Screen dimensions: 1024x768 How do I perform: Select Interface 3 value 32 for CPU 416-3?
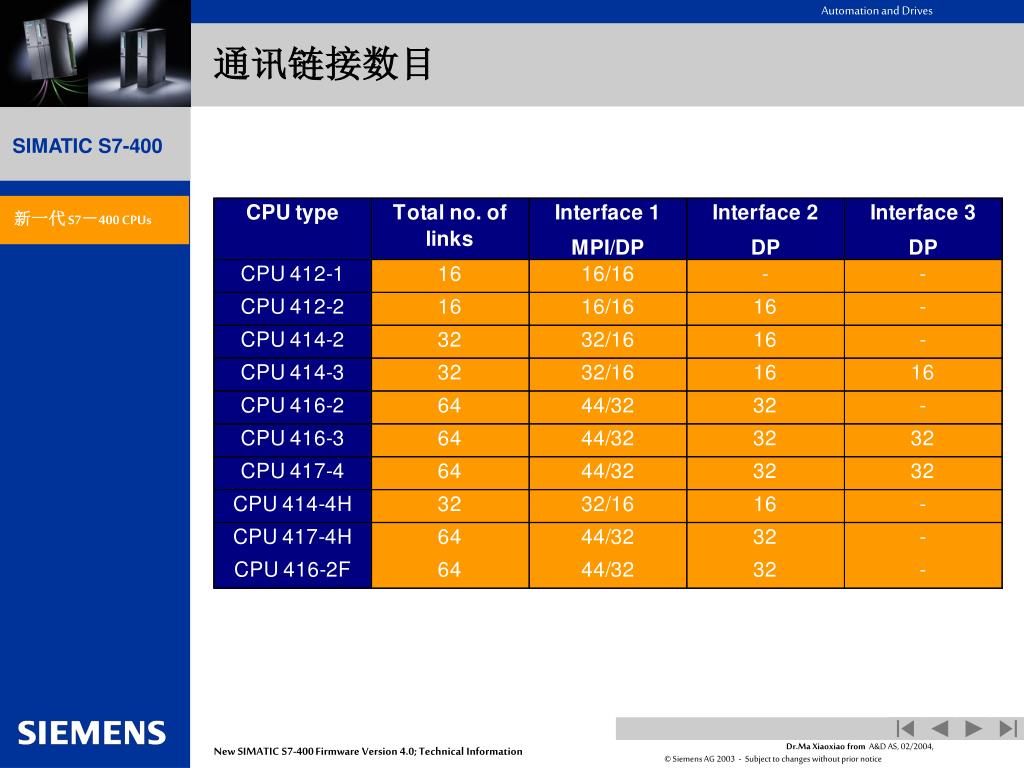[x=923, y=438]
